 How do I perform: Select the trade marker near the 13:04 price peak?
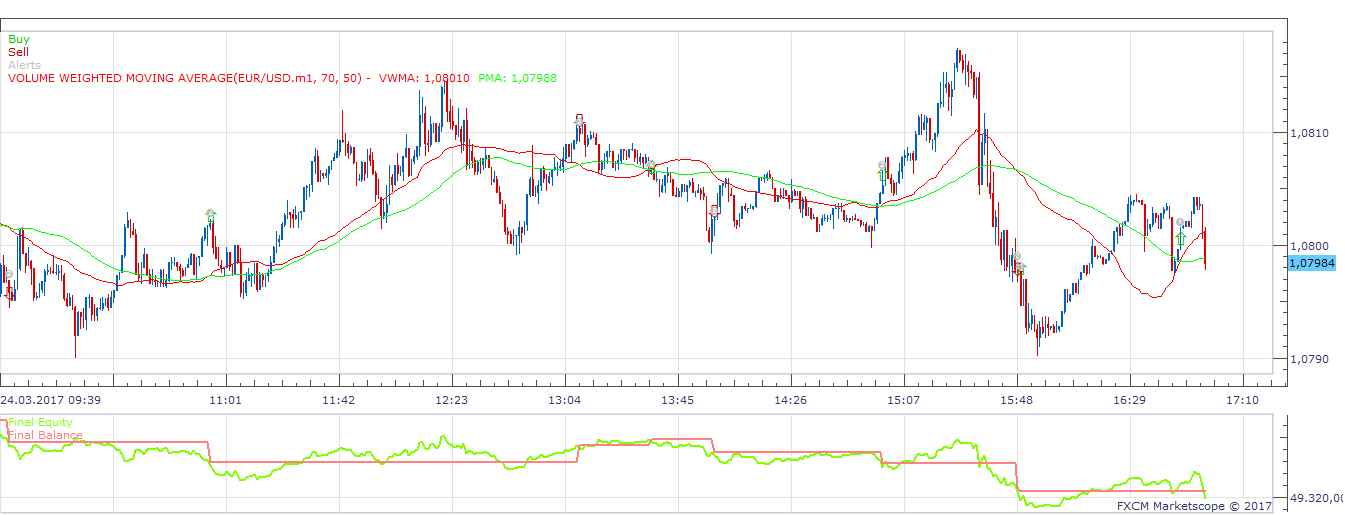(579, 120)
